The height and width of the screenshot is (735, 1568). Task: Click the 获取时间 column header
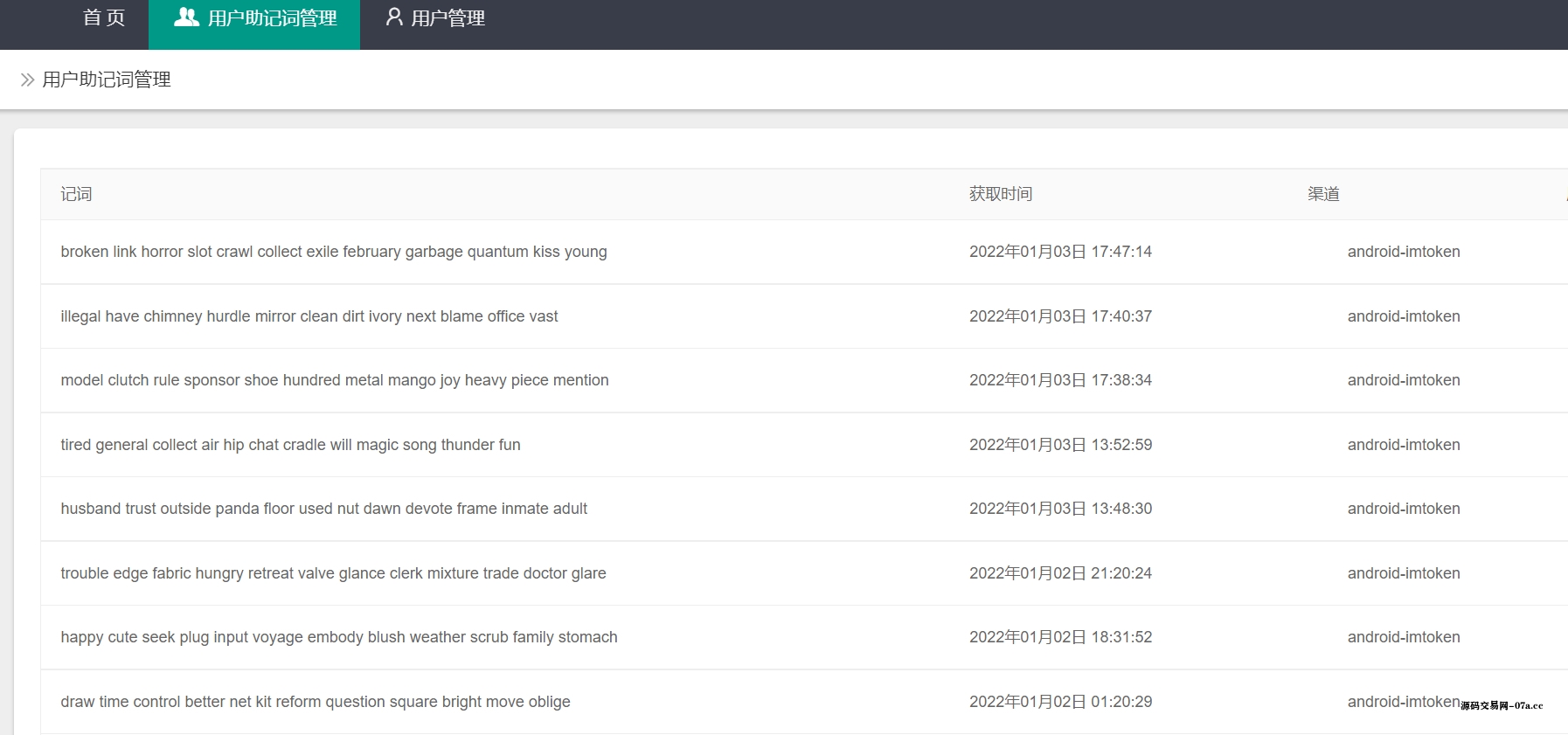pyautogui.click(x=1000, y=194)
